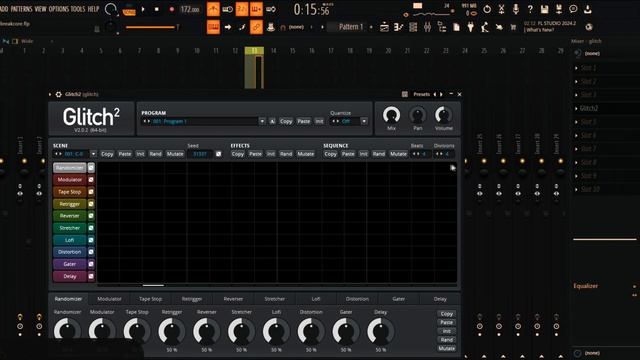Screen dimensions: 640x360
Task: Open the Glitch2 Presets menu
Action: 421,94
